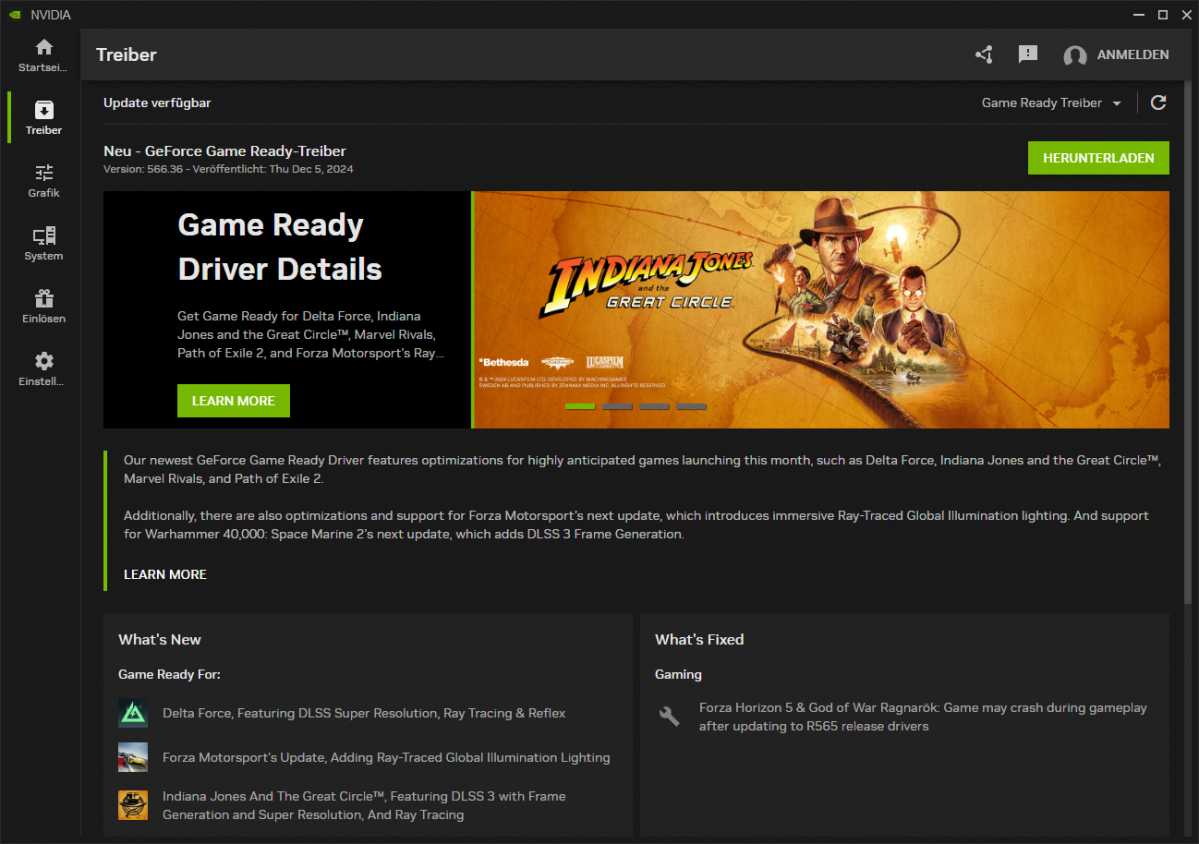Minimize the NVIDIA app window
The image size is (1199, 844).
pyautogui.click(x=1139, y=15)
